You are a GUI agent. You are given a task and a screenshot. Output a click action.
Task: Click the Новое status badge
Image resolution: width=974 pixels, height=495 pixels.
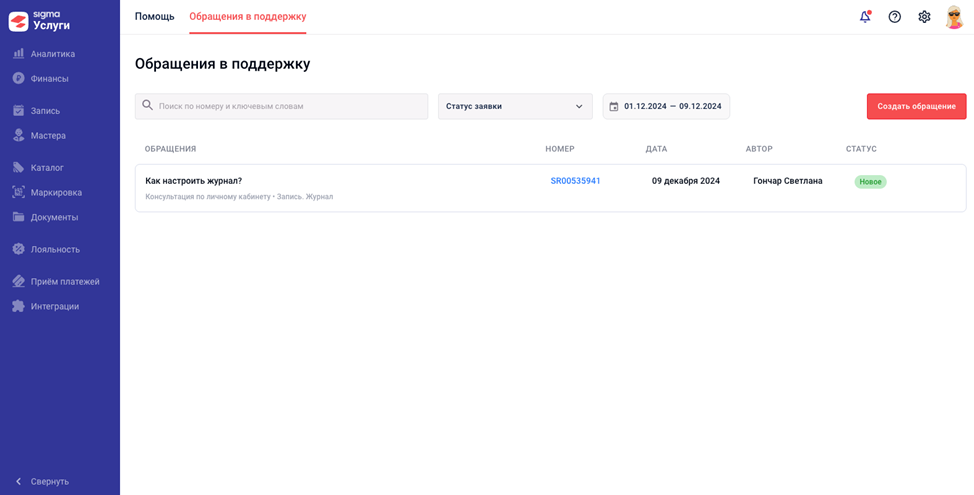(870, 181)
